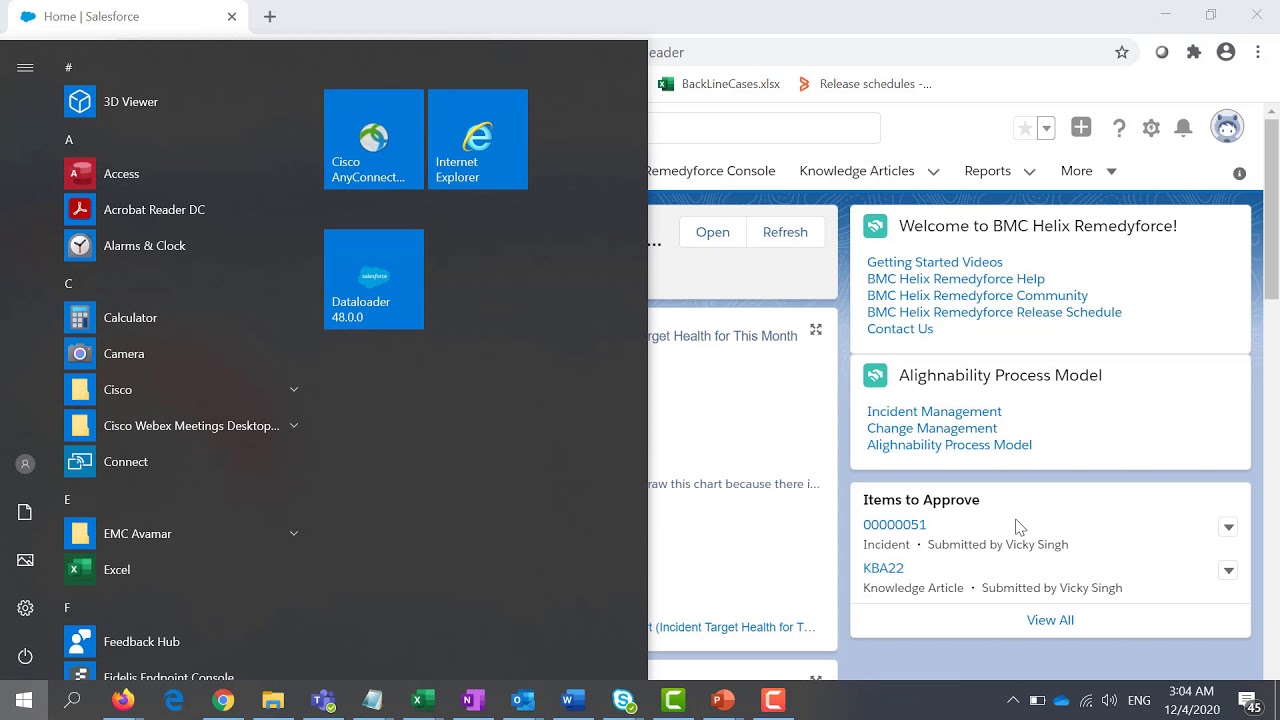Open the Release schedules bookmark
The width and height of the screenshot is (1280, 720).
[865, 84]
